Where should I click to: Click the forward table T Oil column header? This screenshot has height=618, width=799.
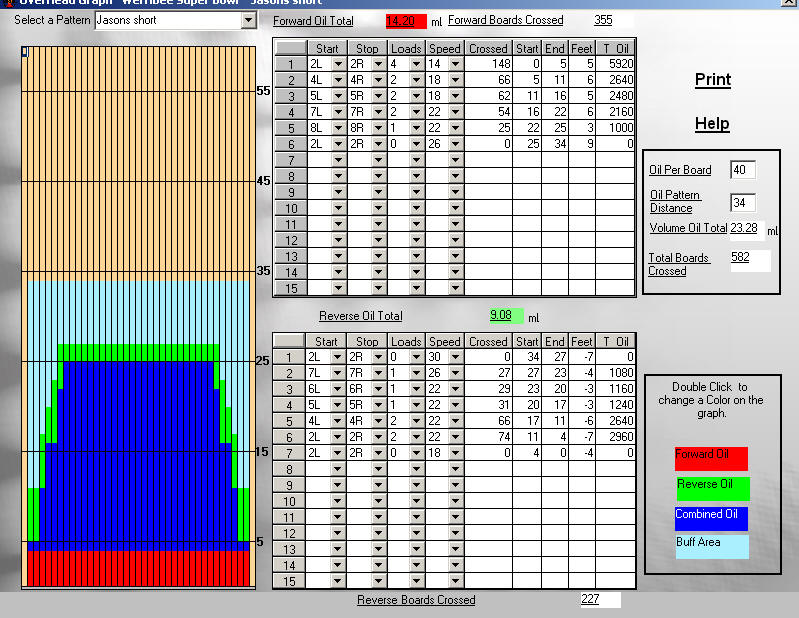point(616,48)
